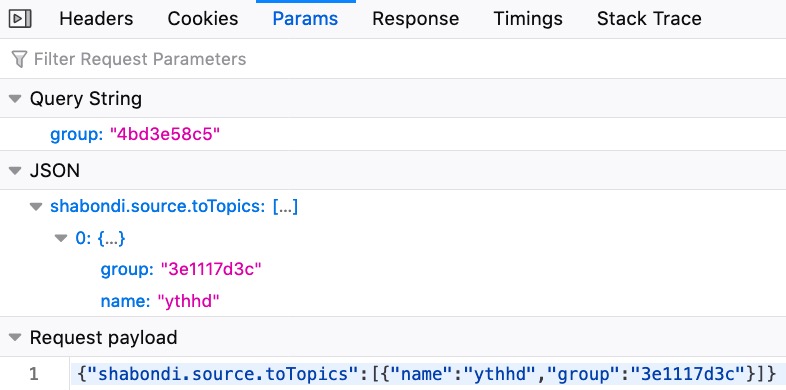
Task: Click the Query String section header label
Action: (x=86, y=99)
